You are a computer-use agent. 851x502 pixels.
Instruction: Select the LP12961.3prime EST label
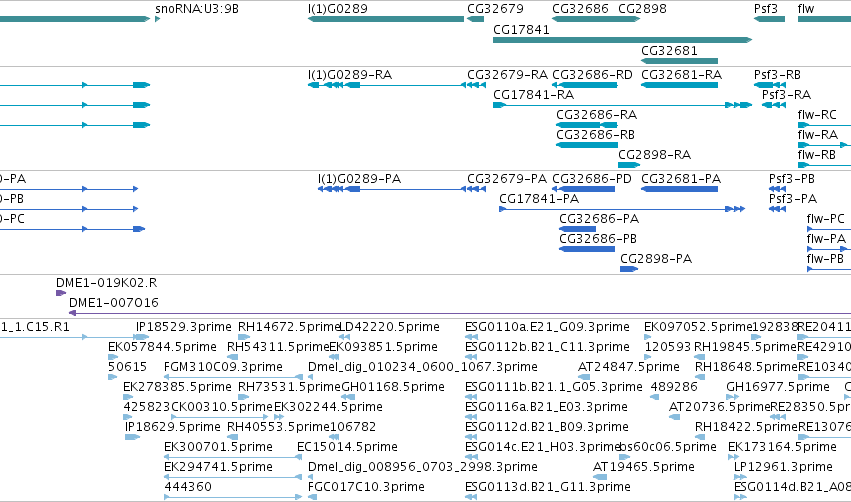tap(783, 467)
